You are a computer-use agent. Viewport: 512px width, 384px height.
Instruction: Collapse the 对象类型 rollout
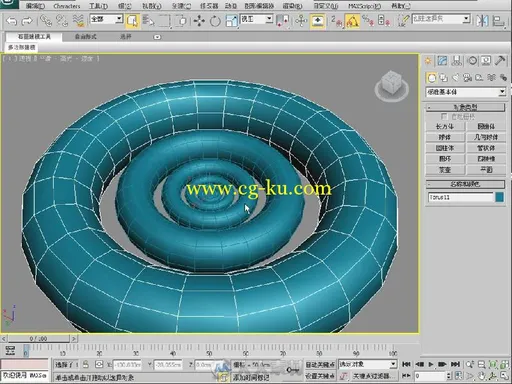tap(465, 107)
